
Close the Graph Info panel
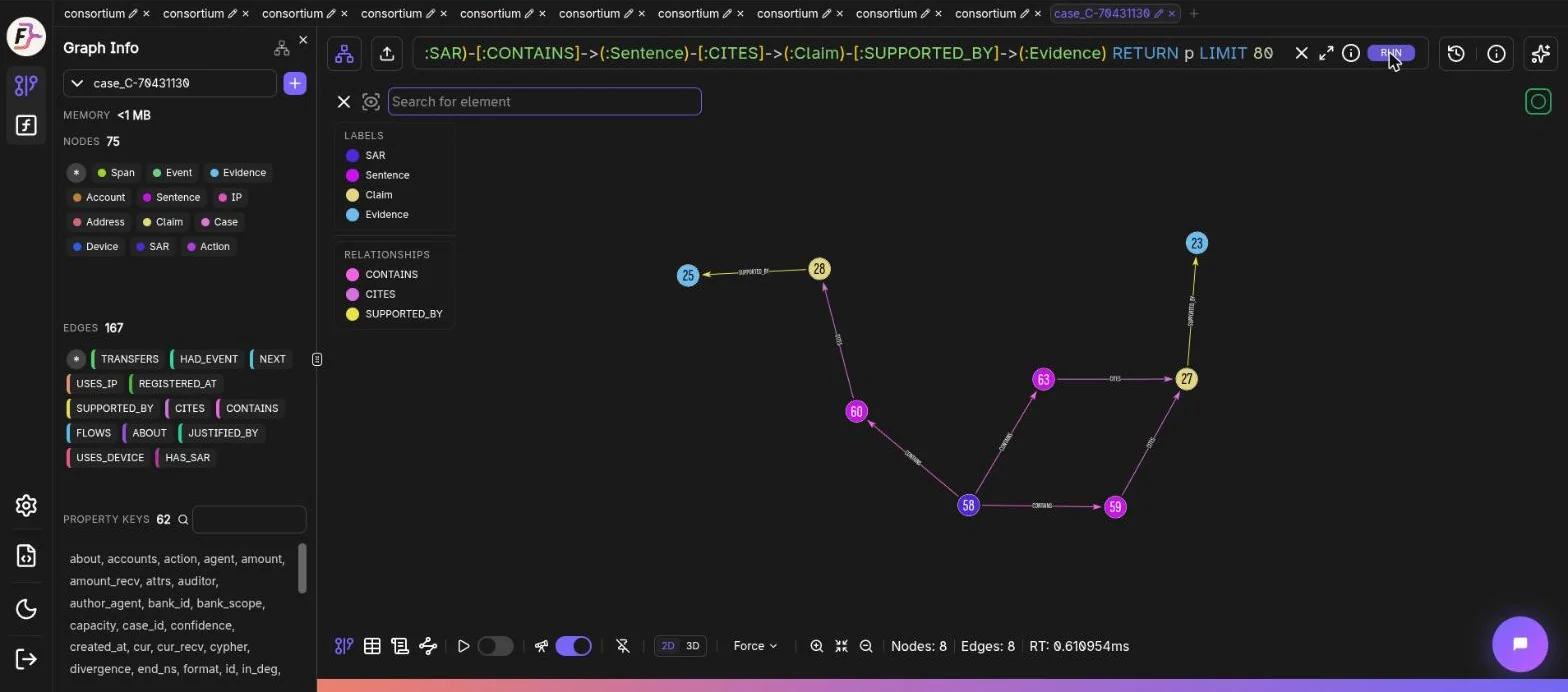click(303, 40)
